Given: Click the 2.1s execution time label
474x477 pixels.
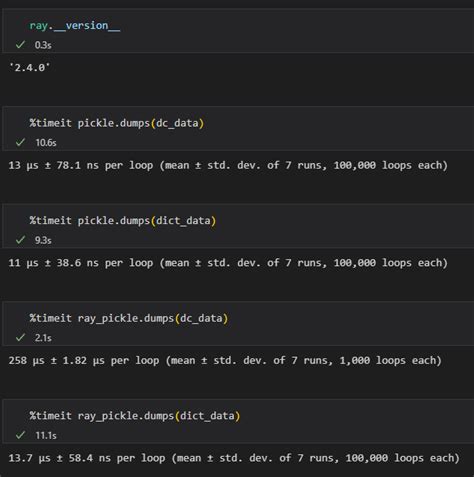Looking at the screenshot, I should coord(43,338).
